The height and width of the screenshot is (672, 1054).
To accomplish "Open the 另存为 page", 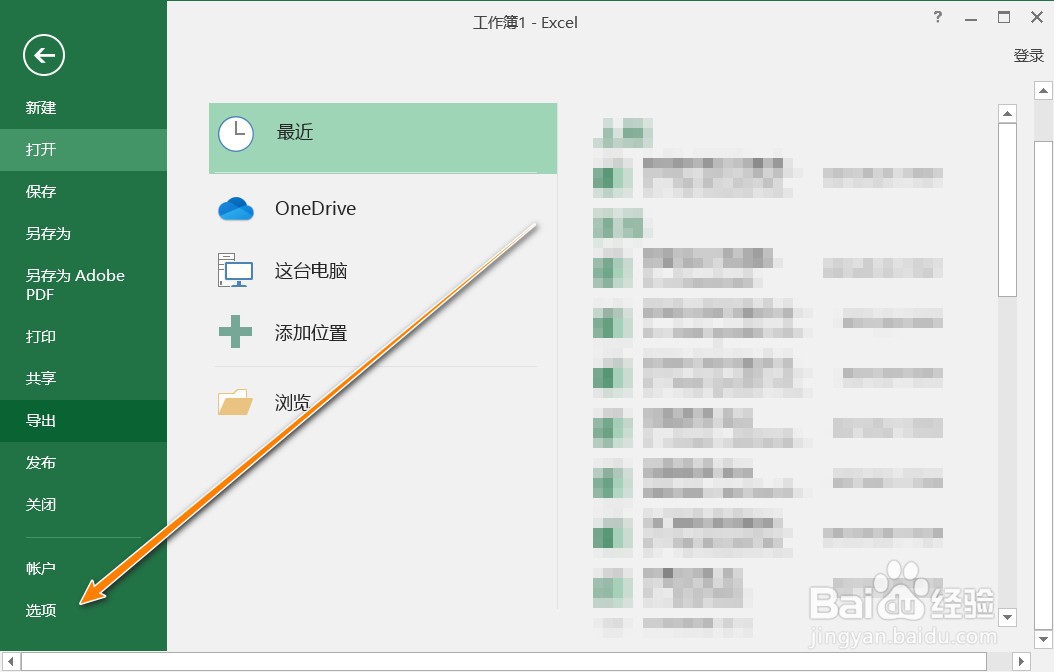I will pyautogui.click(x=83, y=233).
